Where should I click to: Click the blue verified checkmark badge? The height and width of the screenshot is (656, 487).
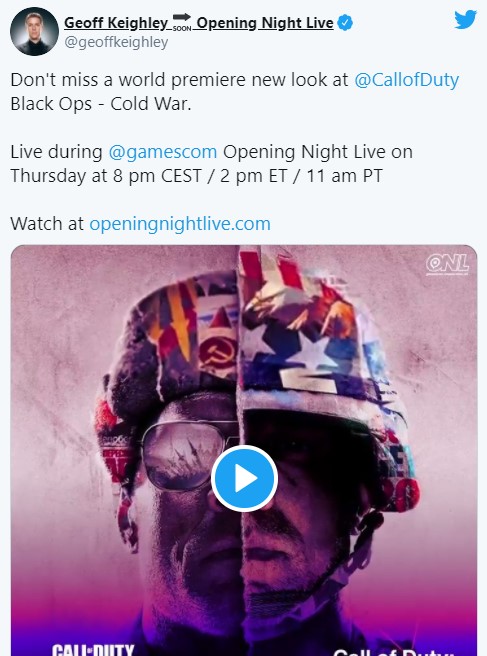click(345, 23)
